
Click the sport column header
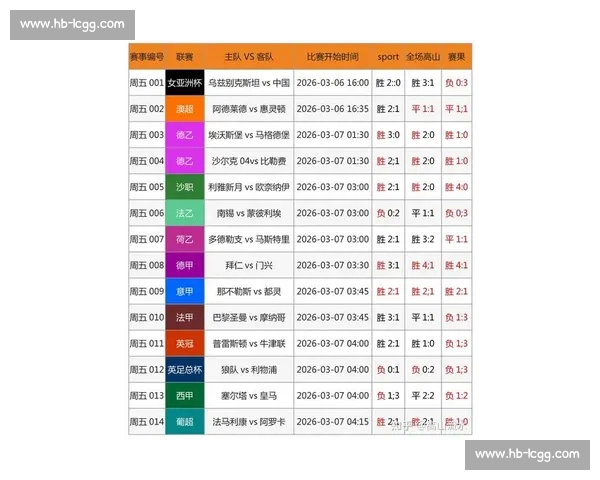(x=388, y=57)
